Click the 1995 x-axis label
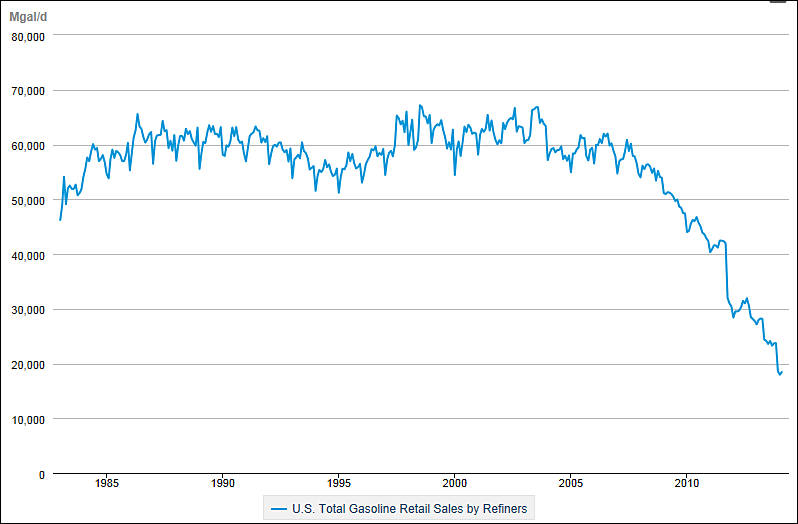The height and width of the screenshot is (524, 798). pyautogui.click(x=339, y=483)
